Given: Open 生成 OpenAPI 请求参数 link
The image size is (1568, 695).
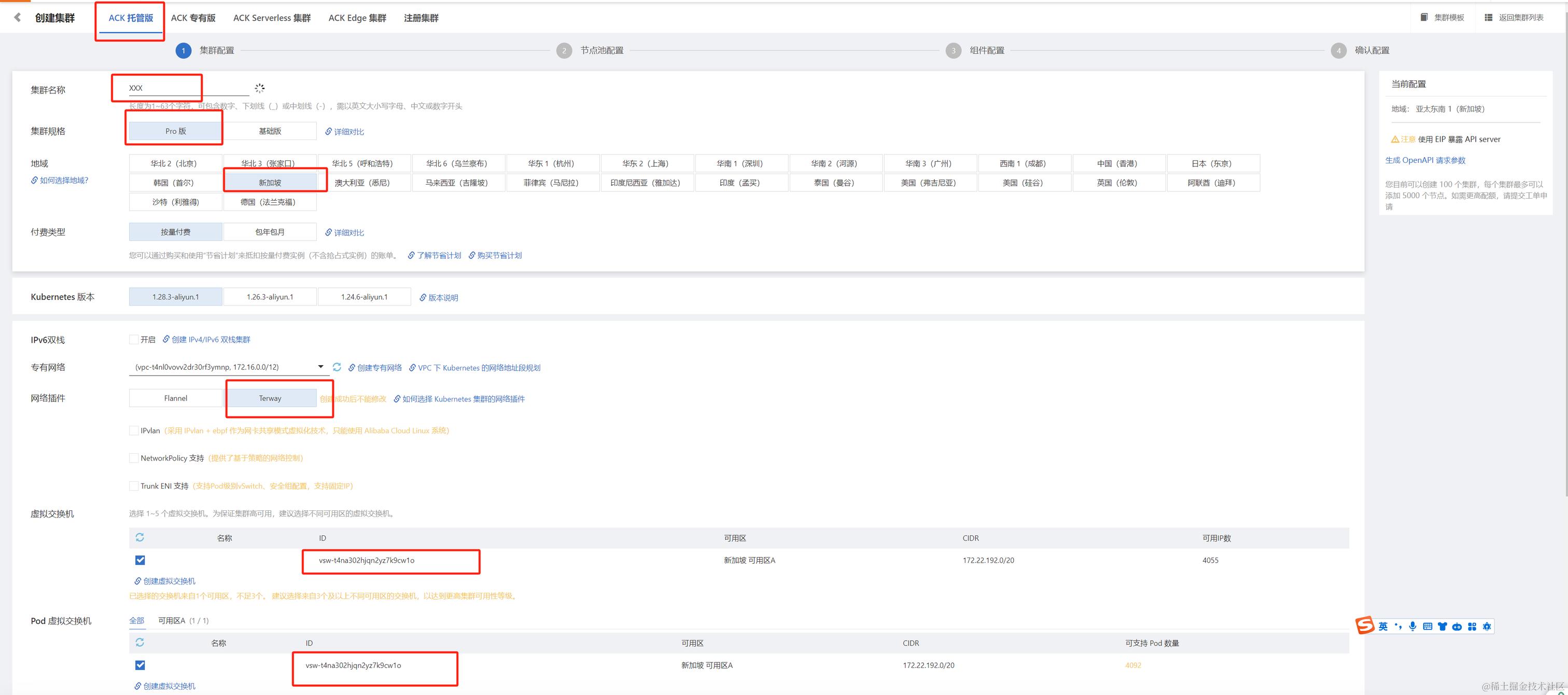Looking at the screenshot, I should tap(1425, 160).
